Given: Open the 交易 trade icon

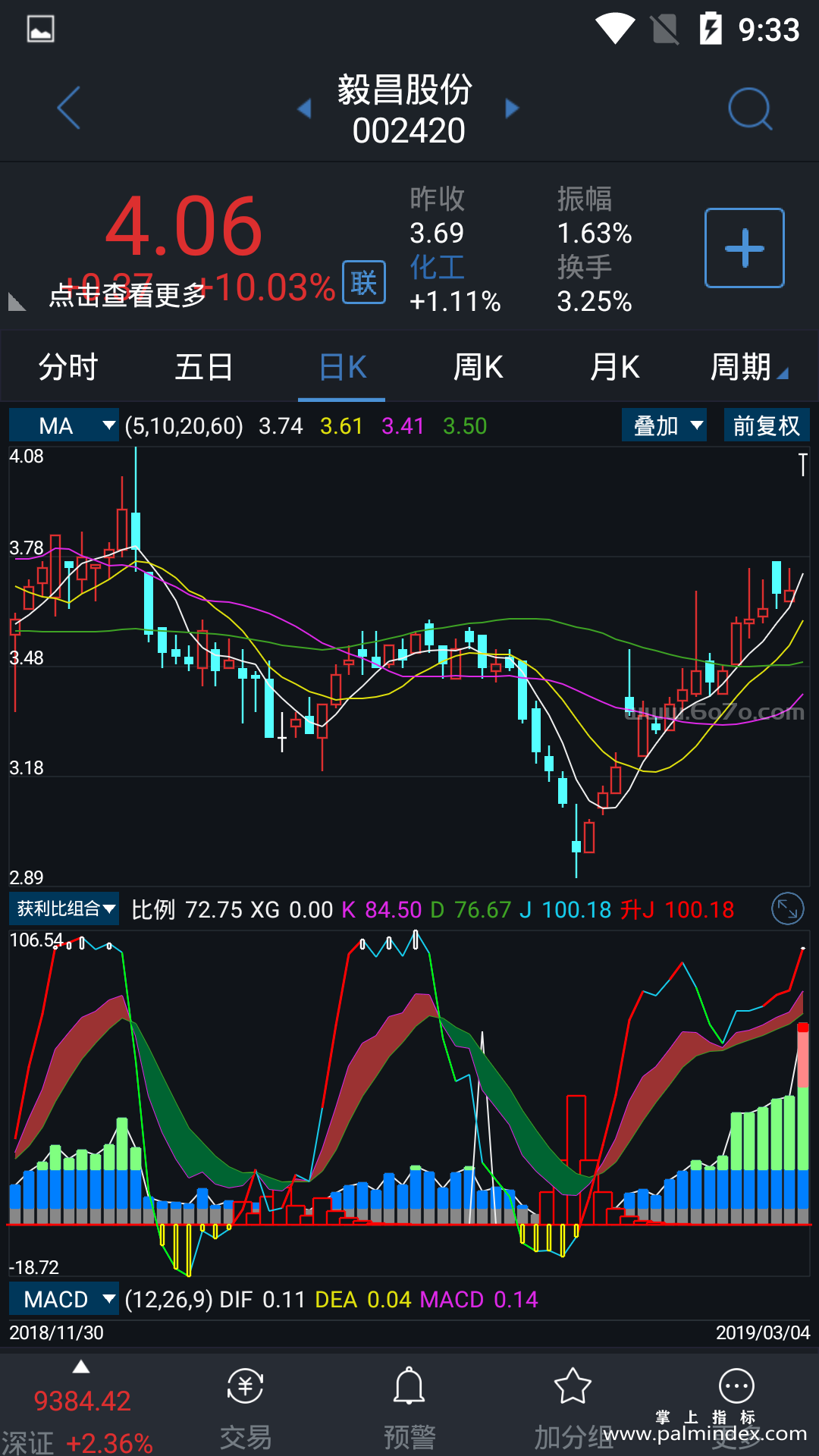Looking at the screenshot, I should pos(245,1387).
